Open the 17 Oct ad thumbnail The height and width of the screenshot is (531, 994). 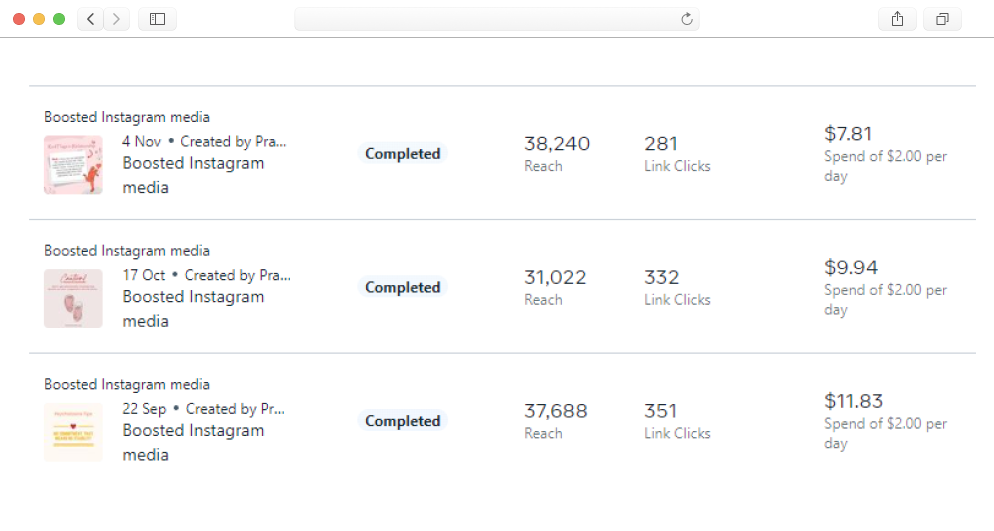click(x=73, y=298)
